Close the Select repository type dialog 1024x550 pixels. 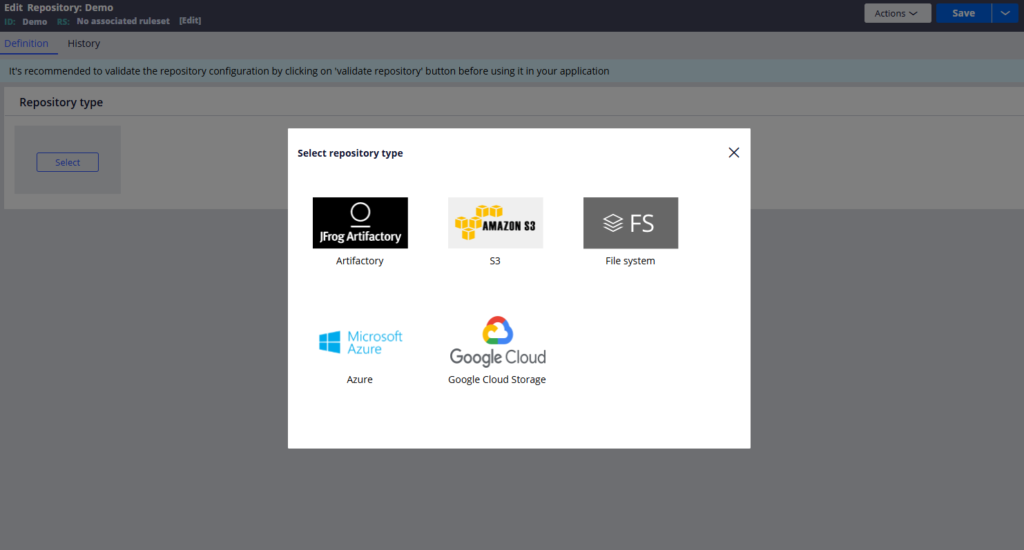pos(733,152)
